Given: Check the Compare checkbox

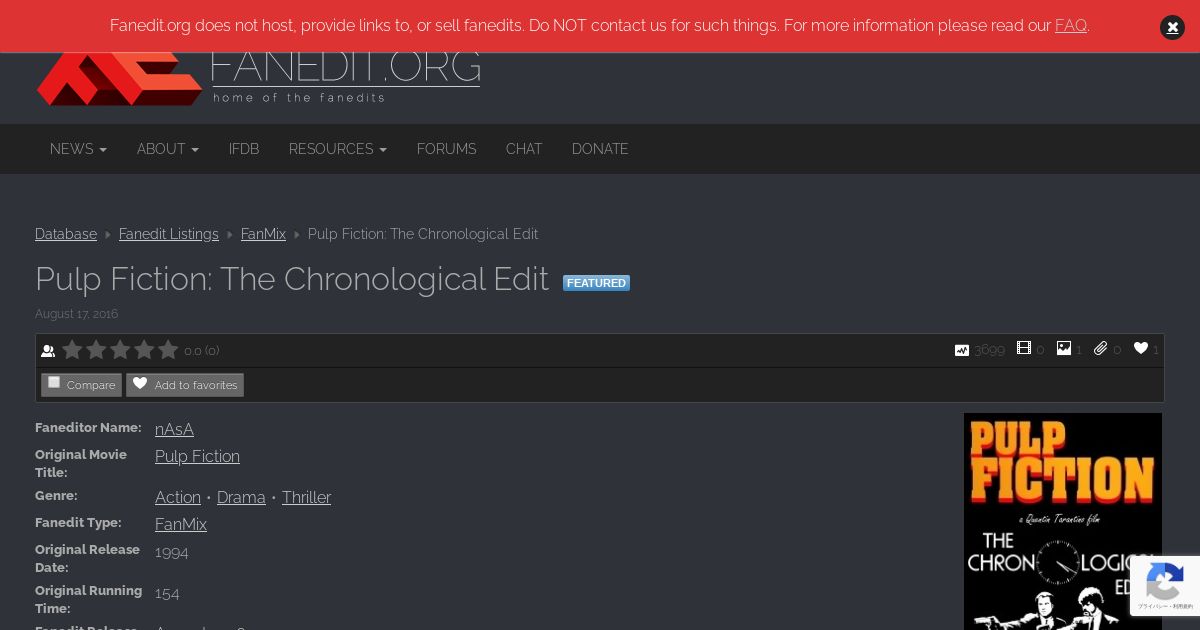Looking at the screenshot, I should pos(54,383).
